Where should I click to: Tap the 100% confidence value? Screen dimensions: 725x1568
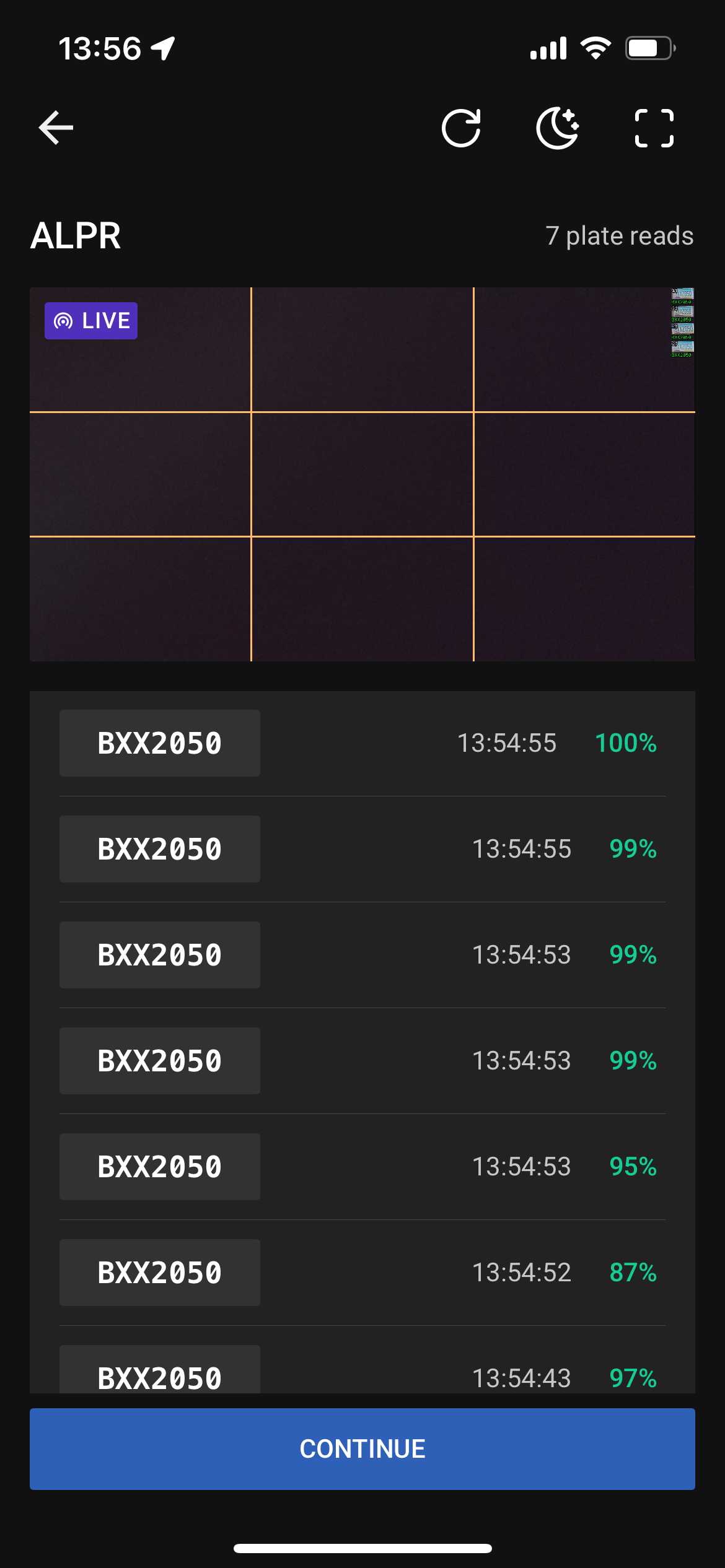[x=625, y=743]
